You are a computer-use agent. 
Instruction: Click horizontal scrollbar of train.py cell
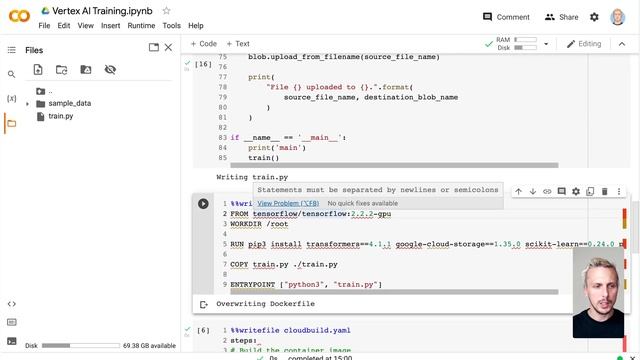pos(394,165)
